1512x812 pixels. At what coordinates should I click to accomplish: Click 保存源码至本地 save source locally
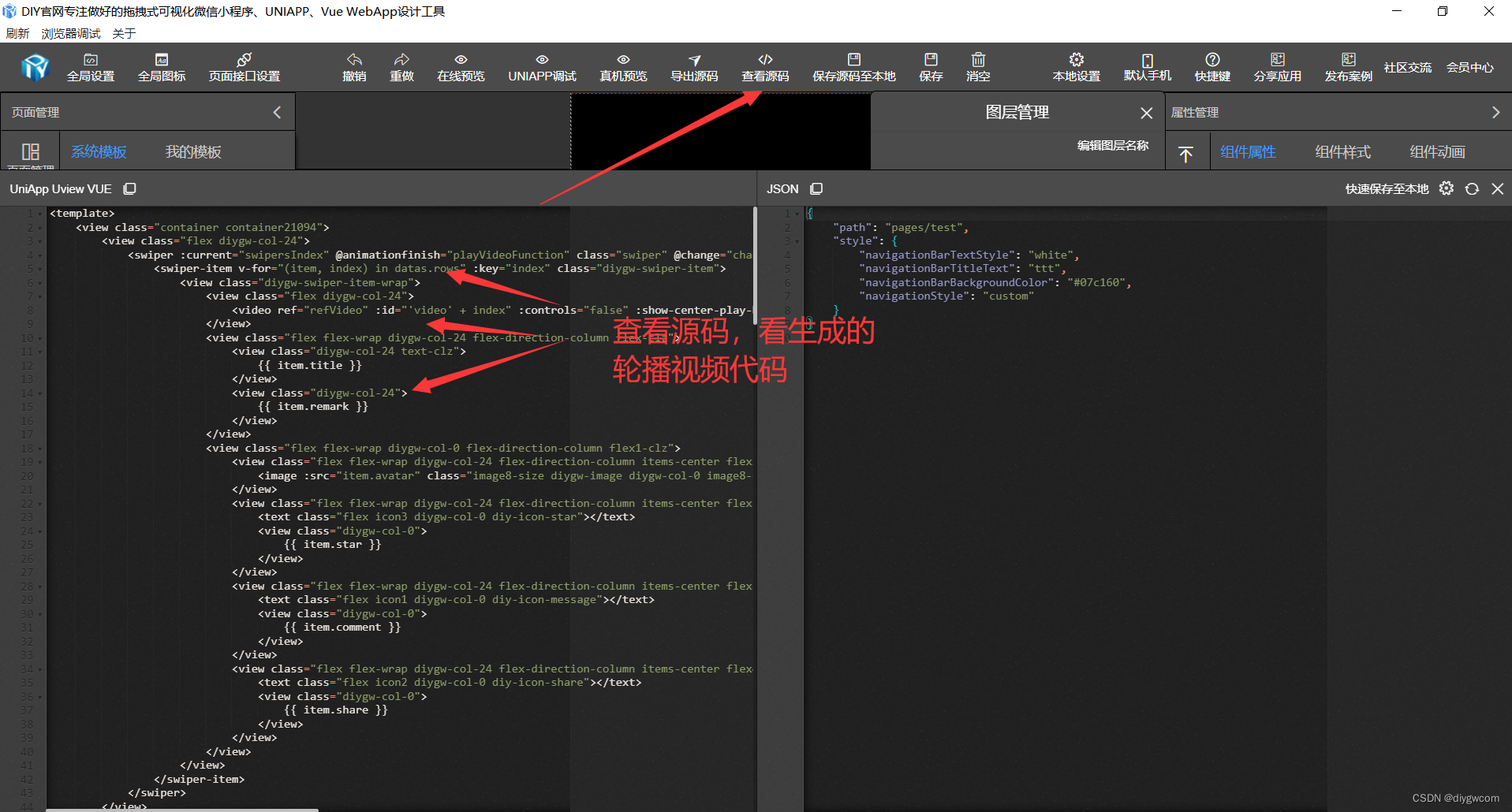tap(854, 68)
